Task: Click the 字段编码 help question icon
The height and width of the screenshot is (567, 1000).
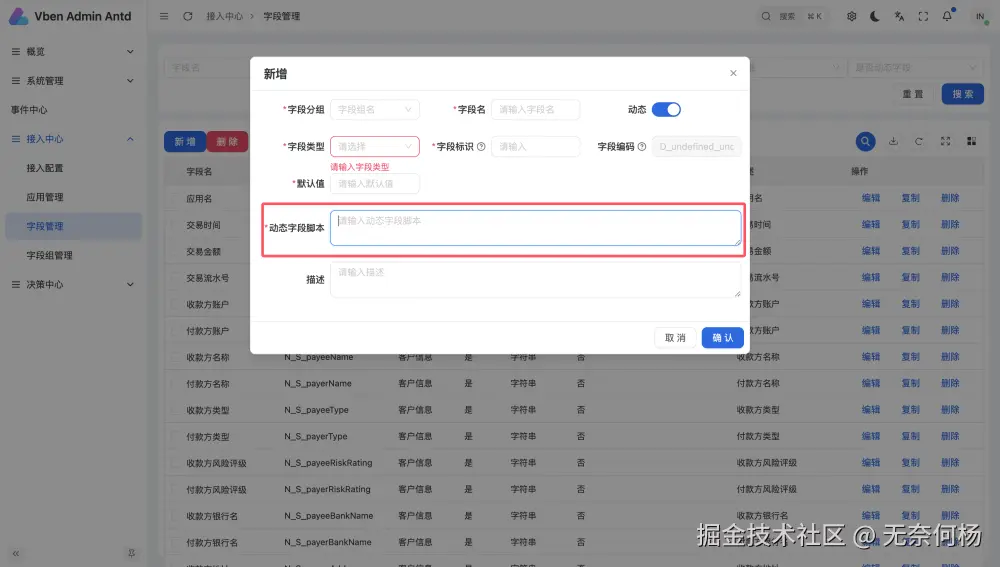Action: (x=642, y=147)
